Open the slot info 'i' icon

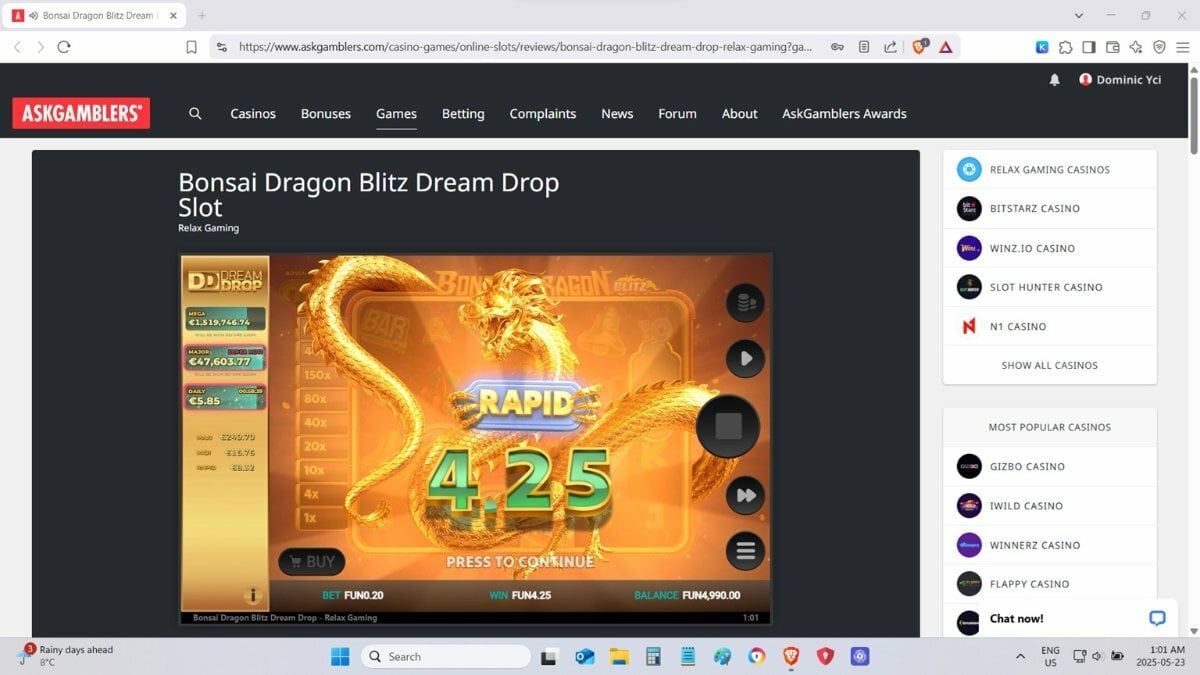[x=253, y=595]
